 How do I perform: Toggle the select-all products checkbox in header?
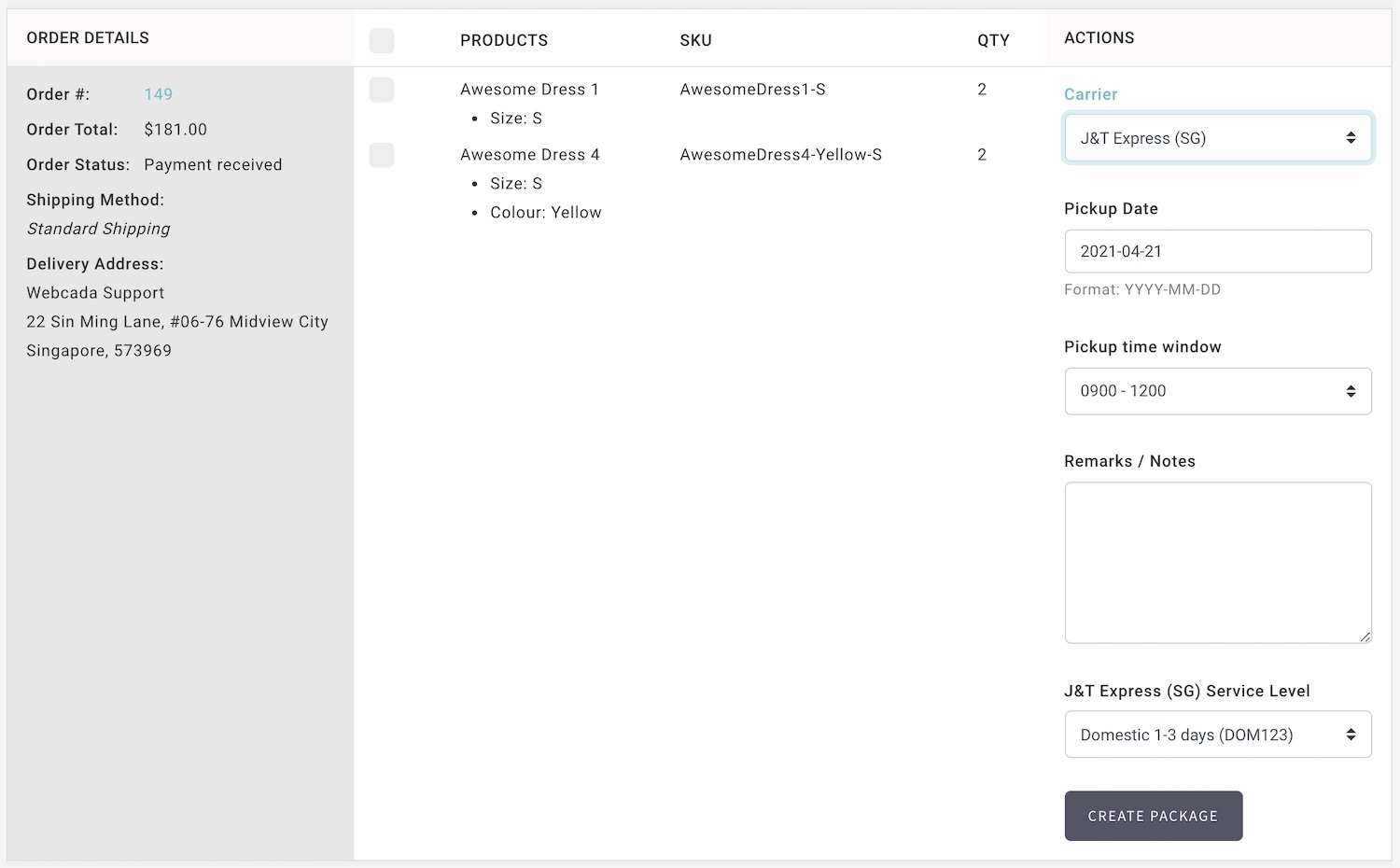(382, 40)
